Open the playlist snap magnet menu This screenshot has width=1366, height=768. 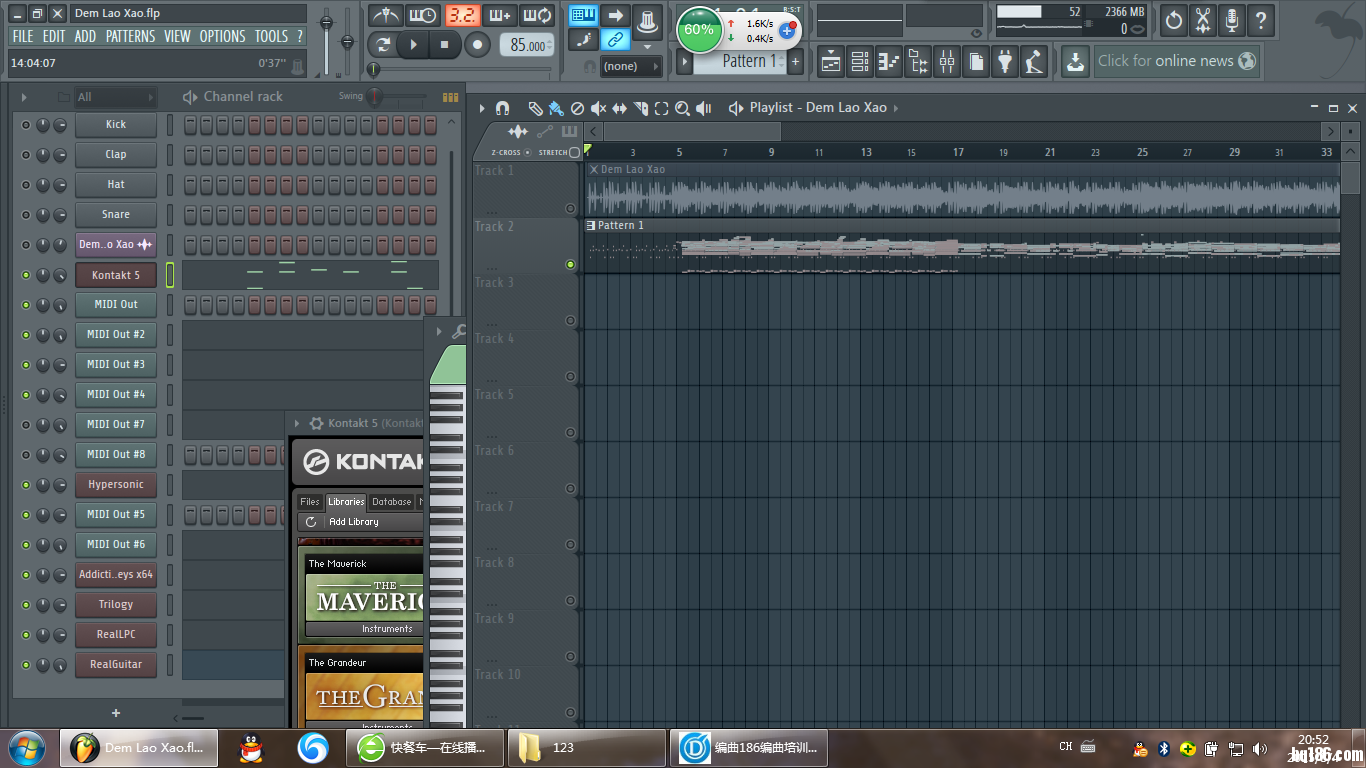pos(503,108)
